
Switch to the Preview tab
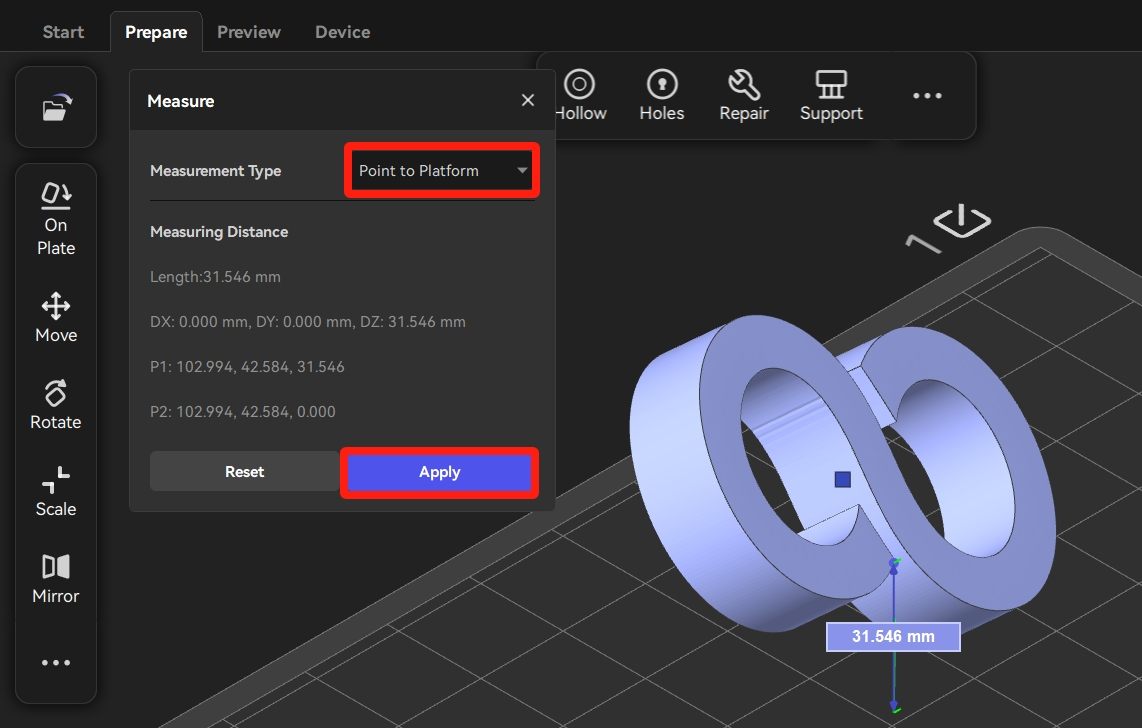(249, 32)
